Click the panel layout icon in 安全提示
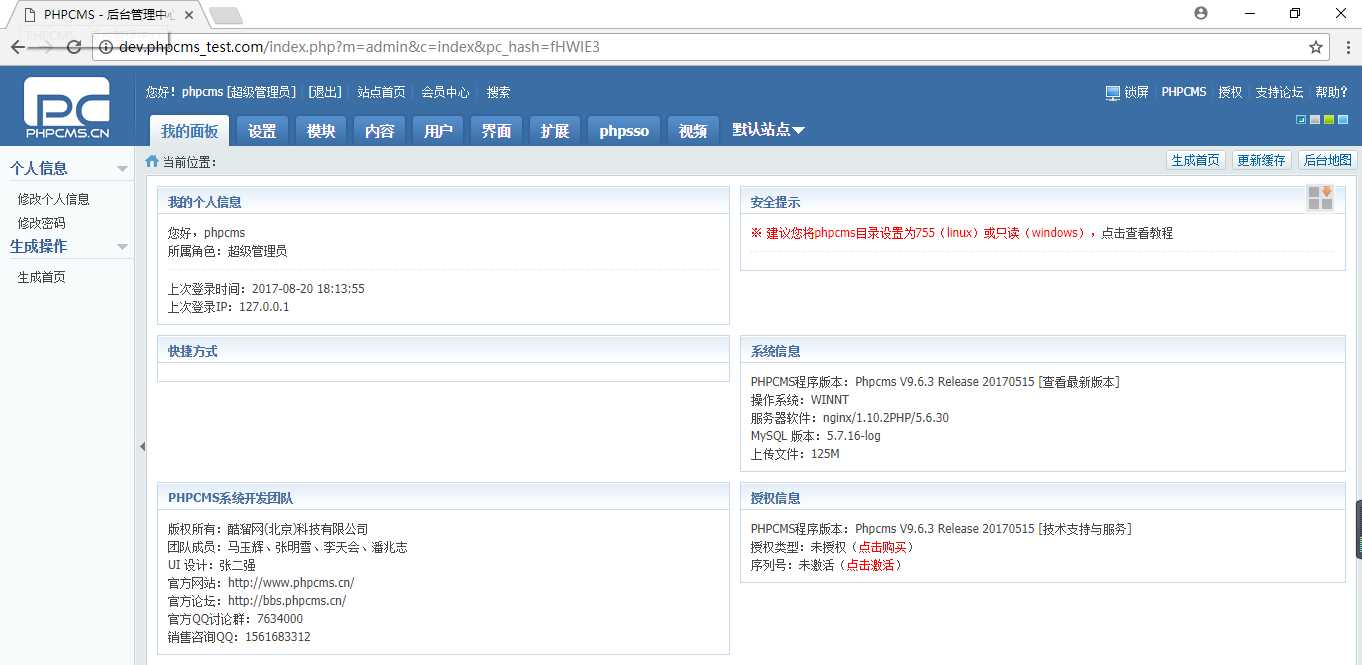The height and width of the screenshot is (665, 1362). pyautogui.click(x=1320, y=198)
